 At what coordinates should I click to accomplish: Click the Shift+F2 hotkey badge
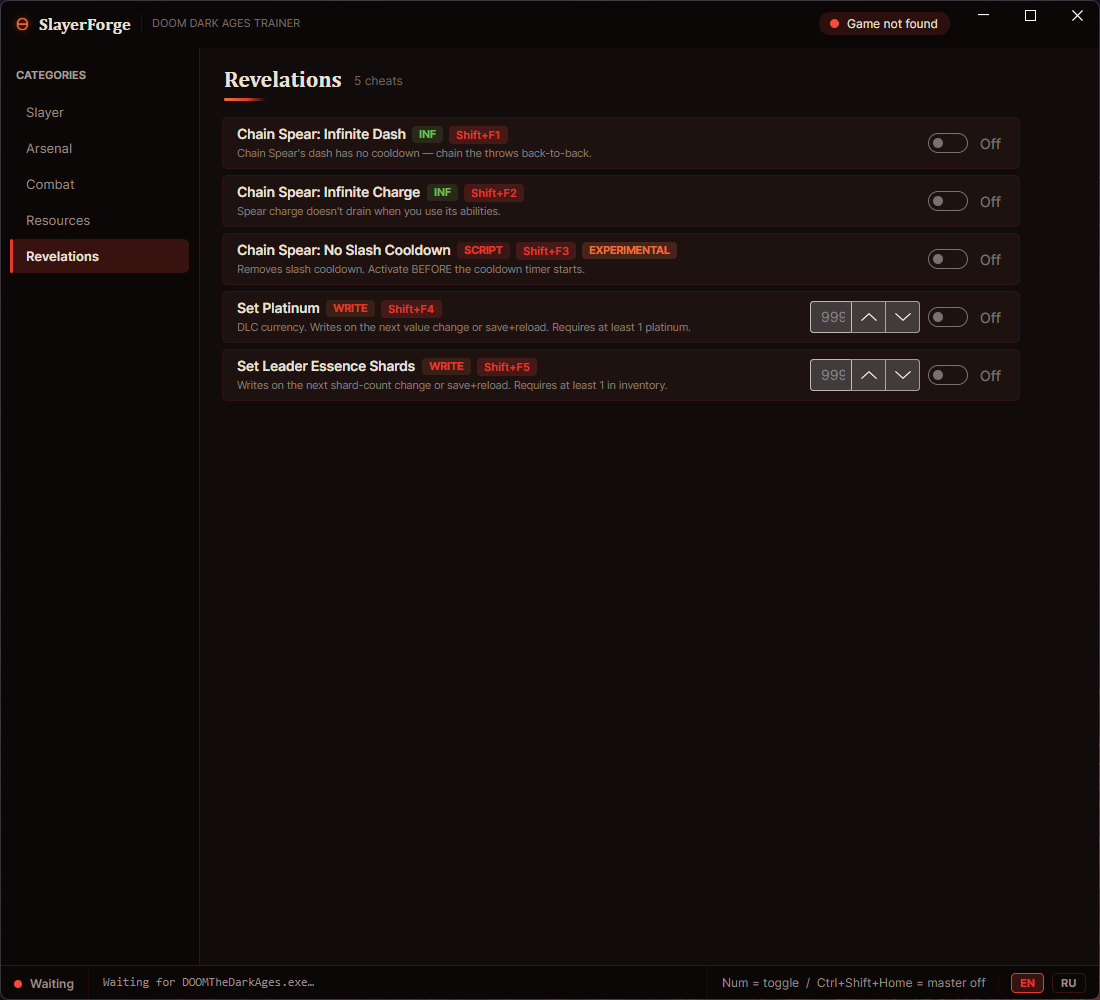point(494,193)
